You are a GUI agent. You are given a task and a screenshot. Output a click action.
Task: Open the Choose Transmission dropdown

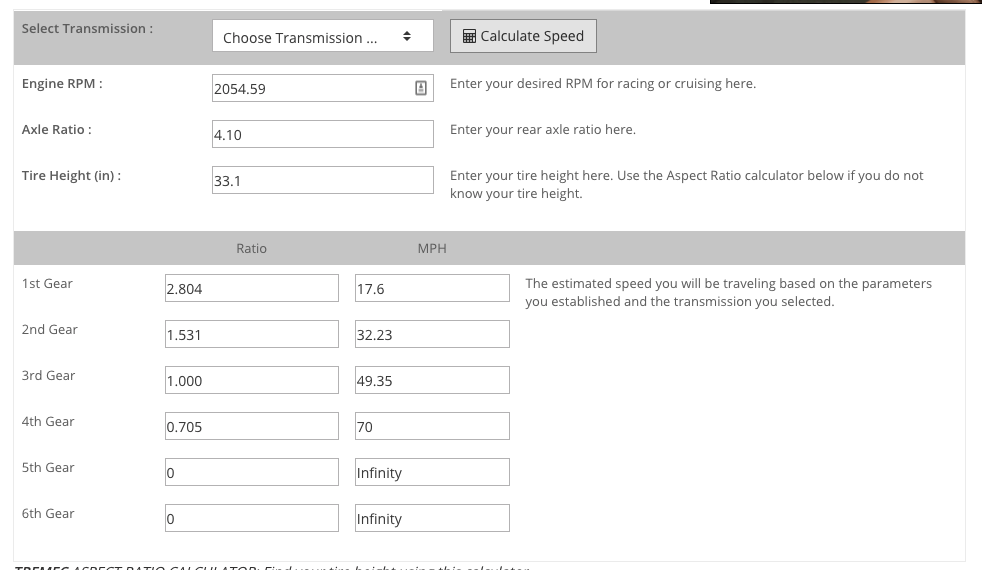click(x=323, y=36)
